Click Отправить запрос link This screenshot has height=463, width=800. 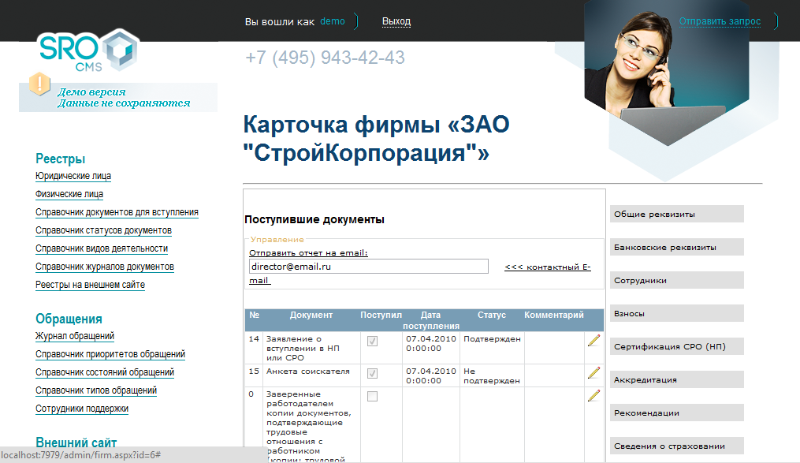click(720, 21)
